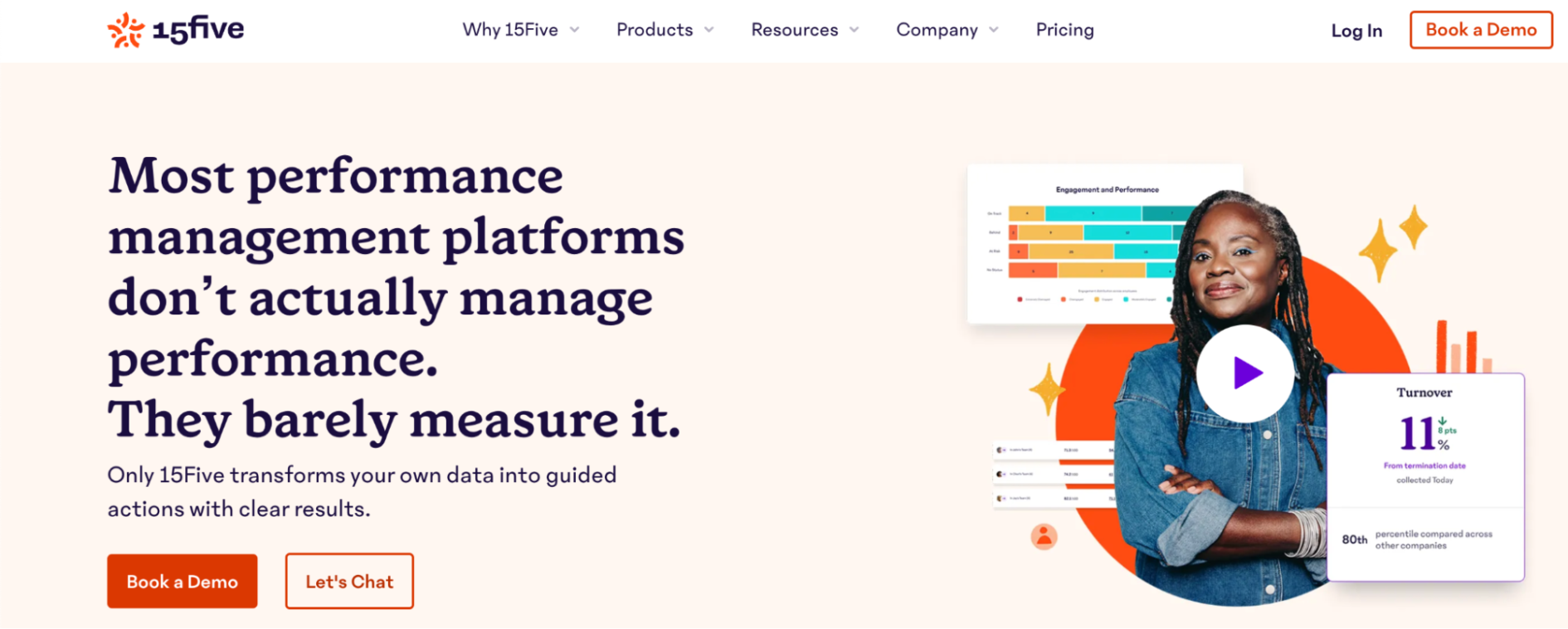Click the Let's Chat button

[x=349, y=582]
